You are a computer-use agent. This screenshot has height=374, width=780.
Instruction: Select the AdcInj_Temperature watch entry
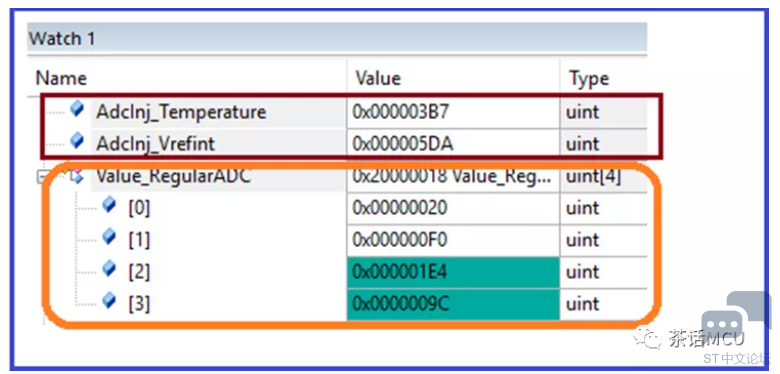click(181, 112)
